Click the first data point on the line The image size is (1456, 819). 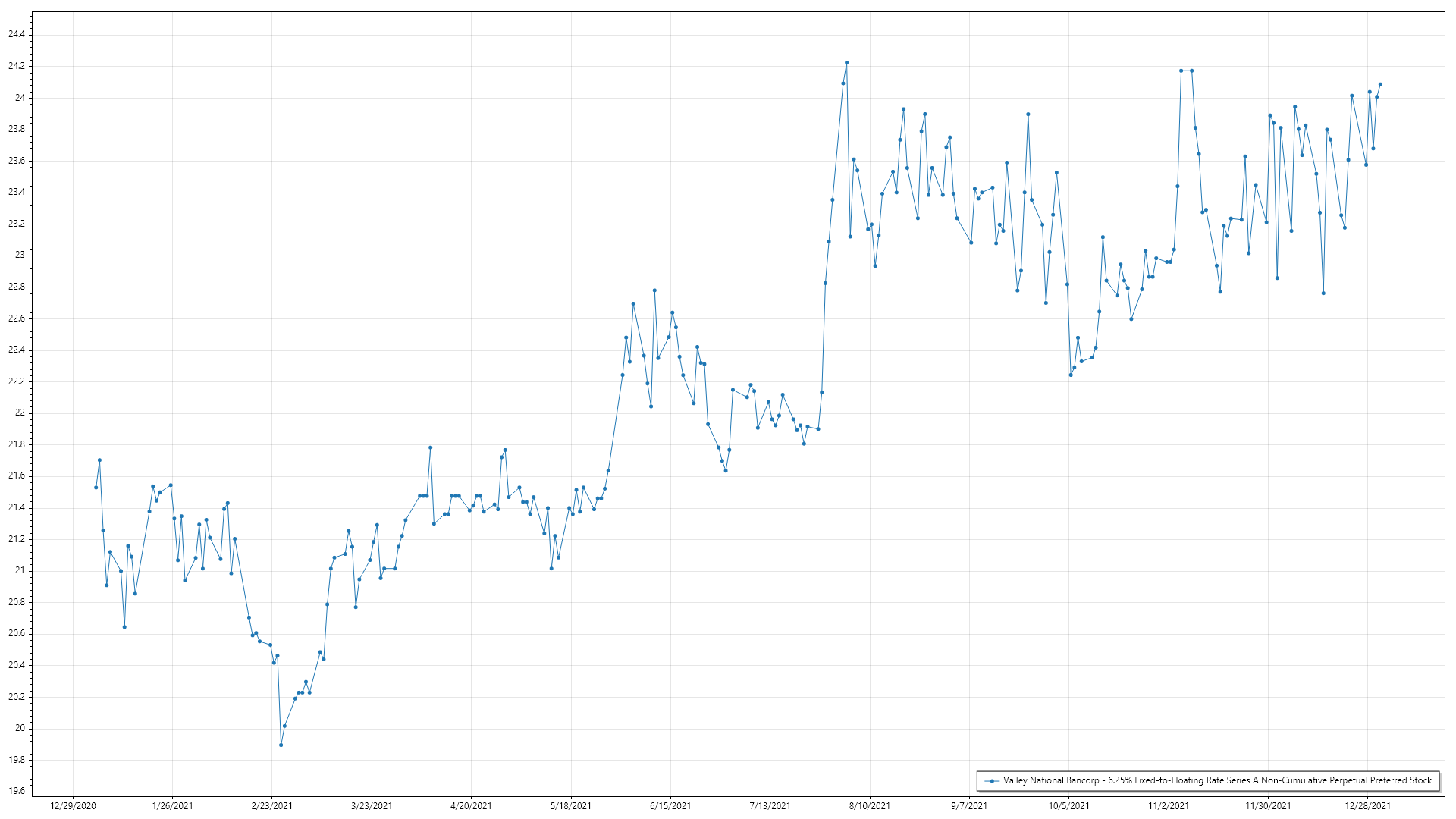pos(96,487)
